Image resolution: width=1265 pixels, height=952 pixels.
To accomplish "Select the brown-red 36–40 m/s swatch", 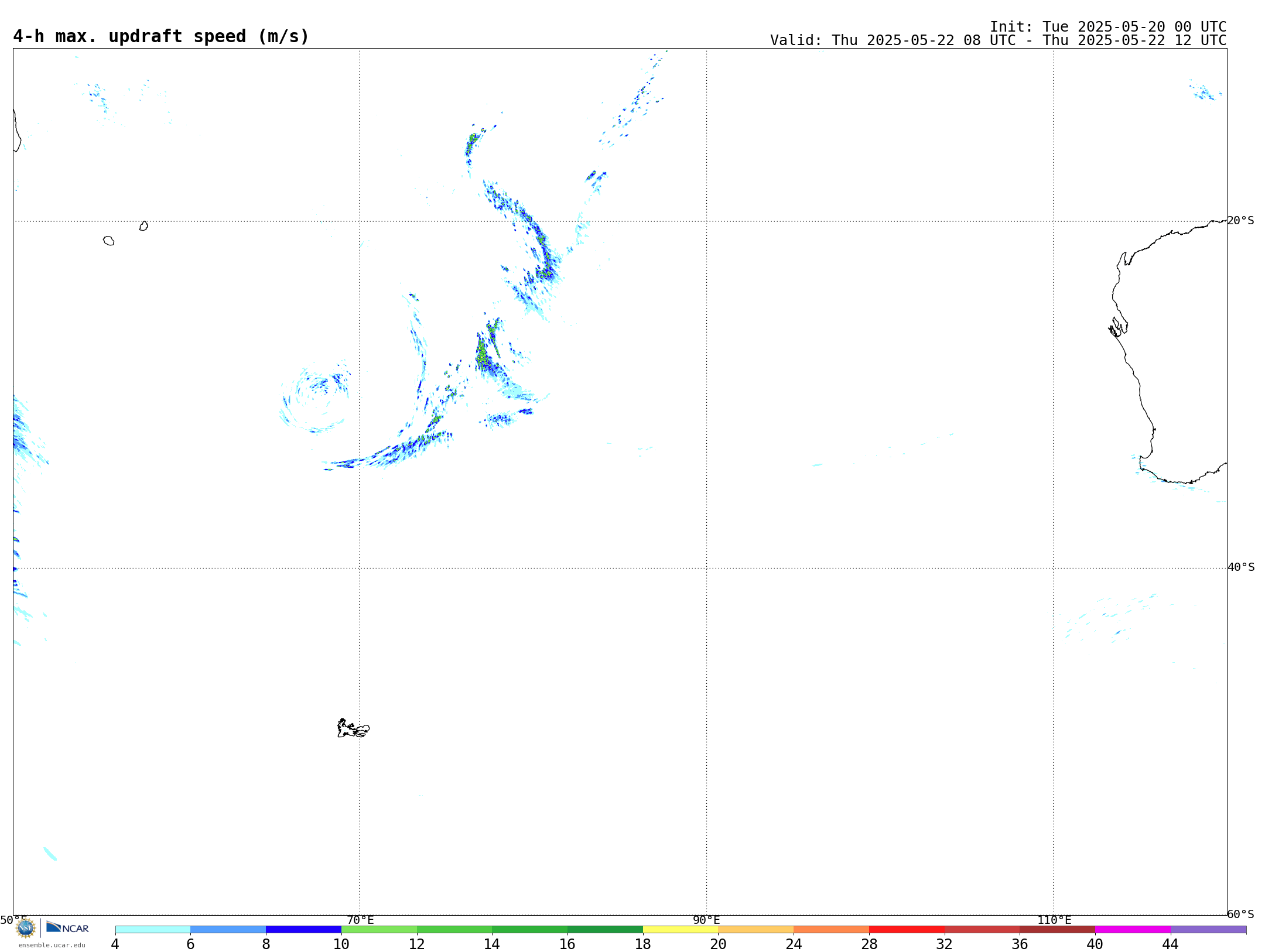I will [x=1057, y=930].
